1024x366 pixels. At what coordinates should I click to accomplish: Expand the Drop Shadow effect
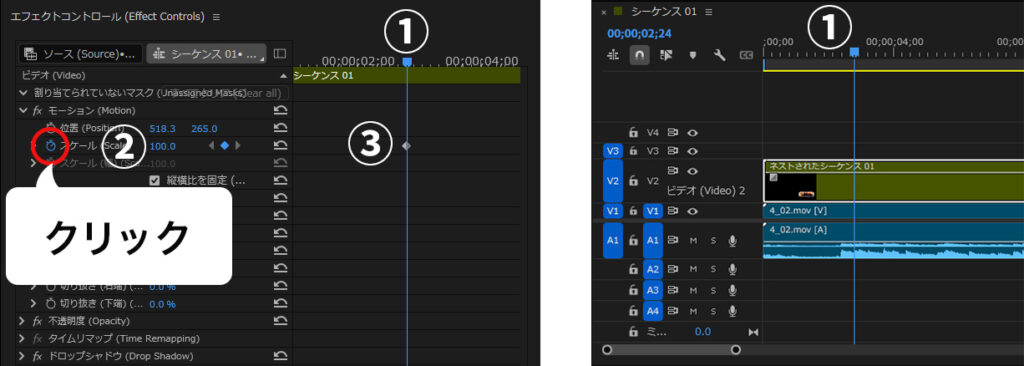point(22,356)
